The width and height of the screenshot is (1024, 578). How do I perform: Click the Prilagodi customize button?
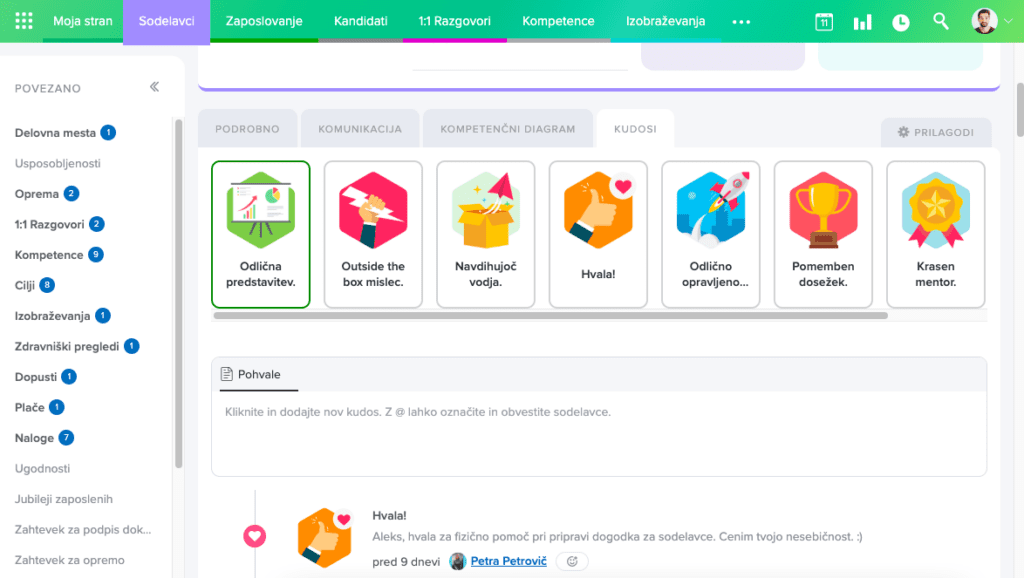pyautogui.click(x=935, y=132)
